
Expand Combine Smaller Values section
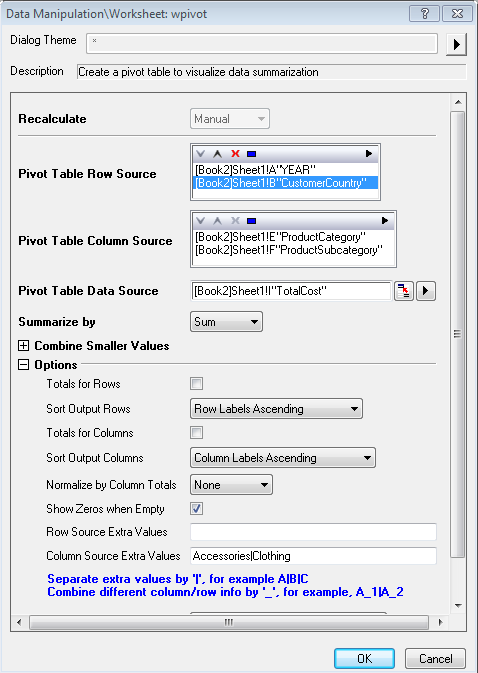tap(24, 346)
